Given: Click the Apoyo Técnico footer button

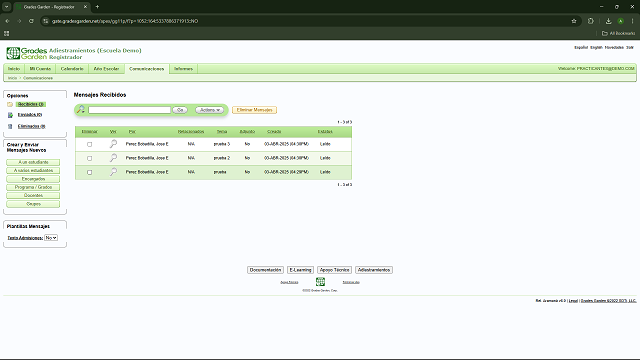Looking at the screenshot, I should (334, 270).
